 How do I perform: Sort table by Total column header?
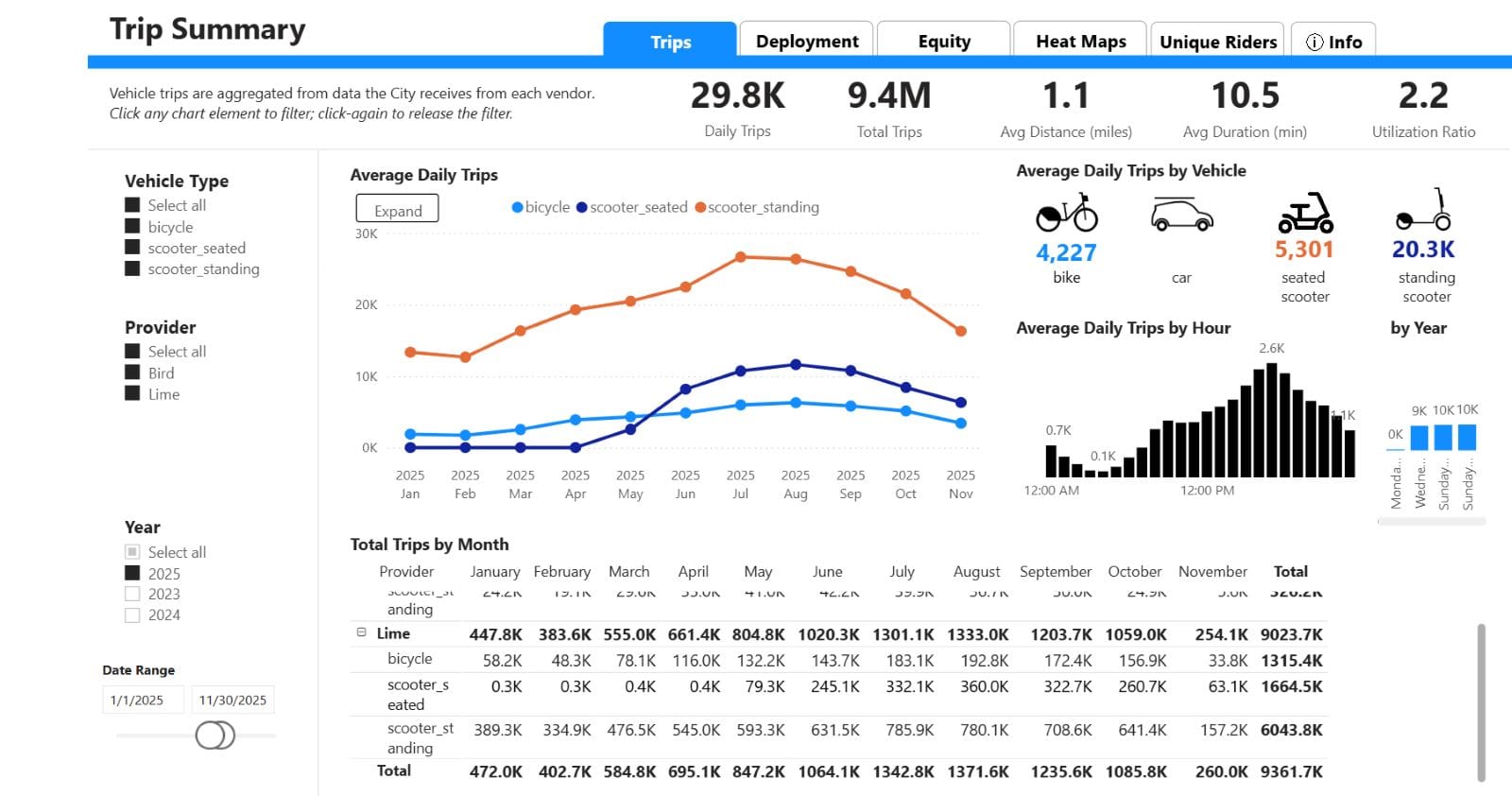point(1290,571)
